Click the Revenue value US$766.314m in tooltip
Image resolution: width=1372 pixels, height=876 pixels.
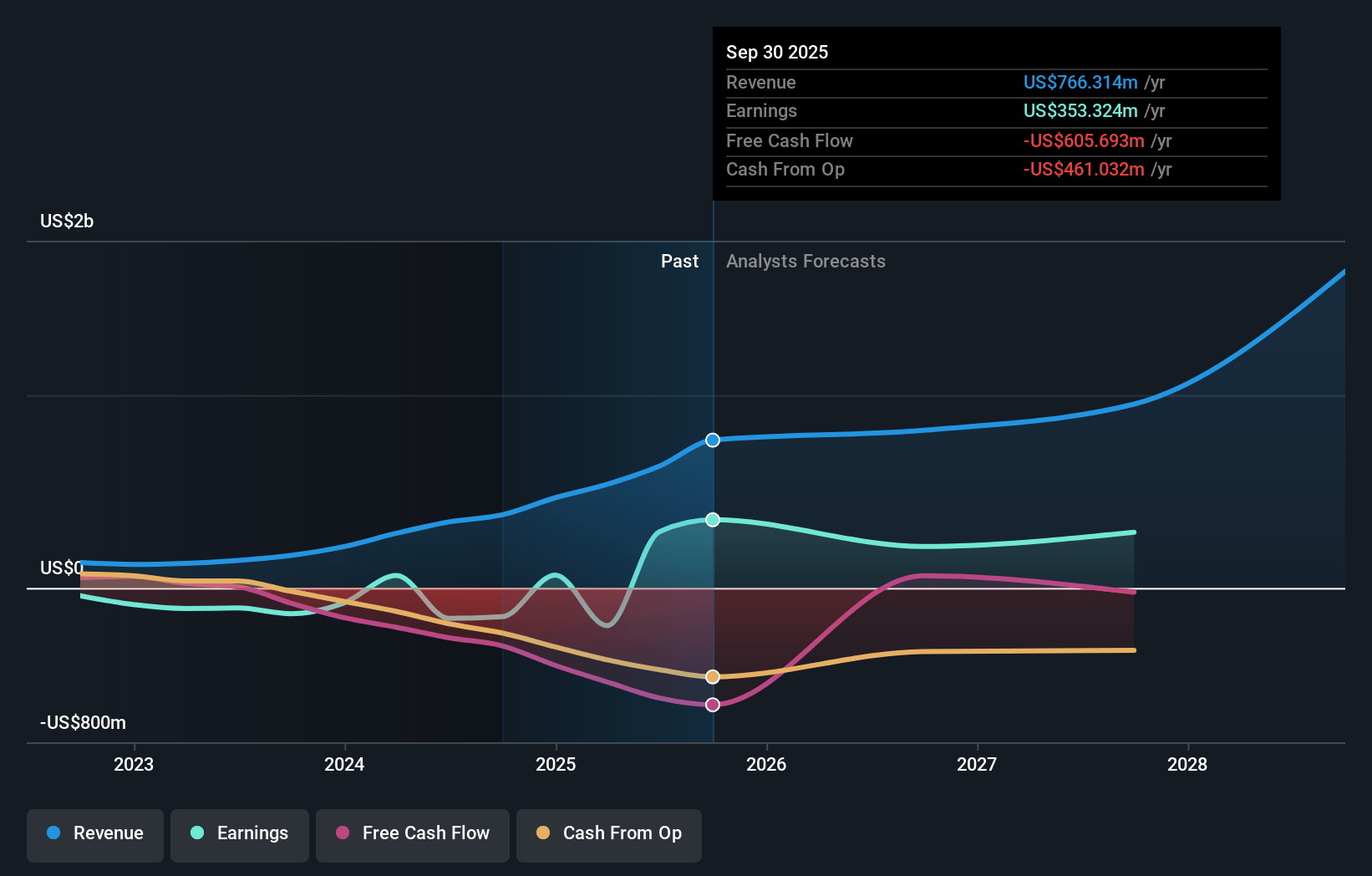click(x=1080, y=83)
